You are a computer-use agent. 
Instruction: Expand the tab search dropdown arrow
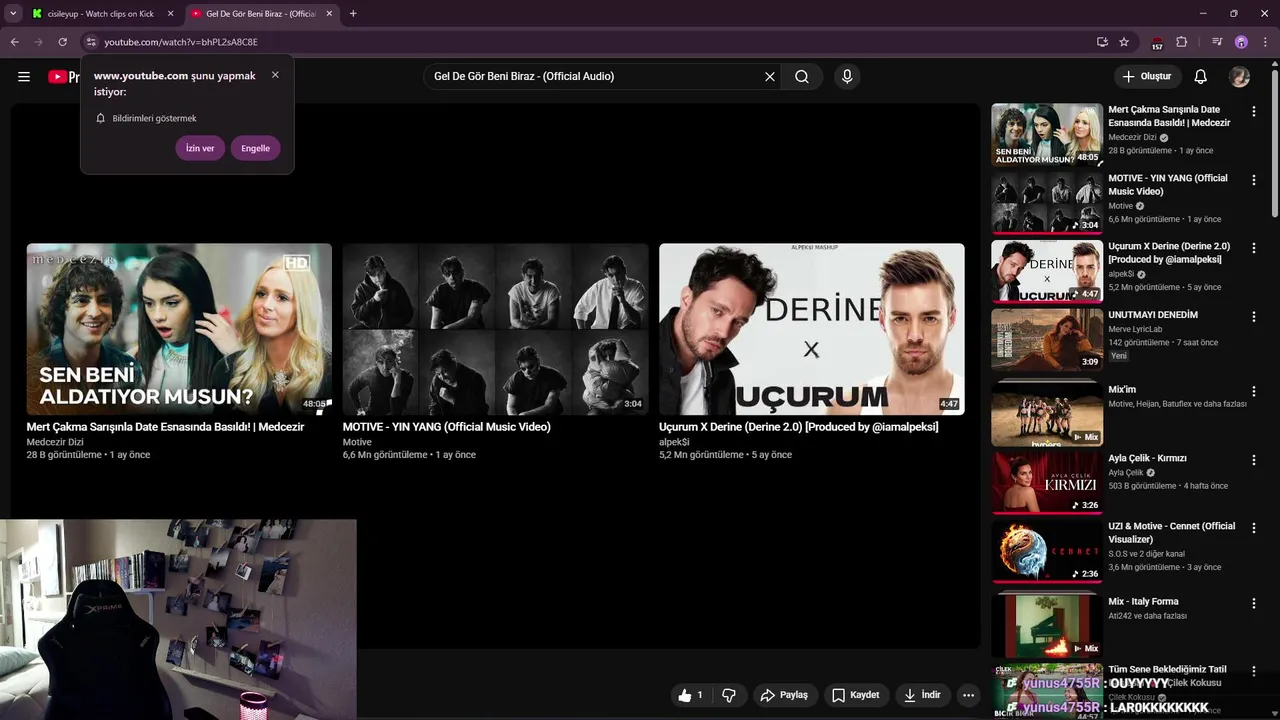[x=13, y=14]
